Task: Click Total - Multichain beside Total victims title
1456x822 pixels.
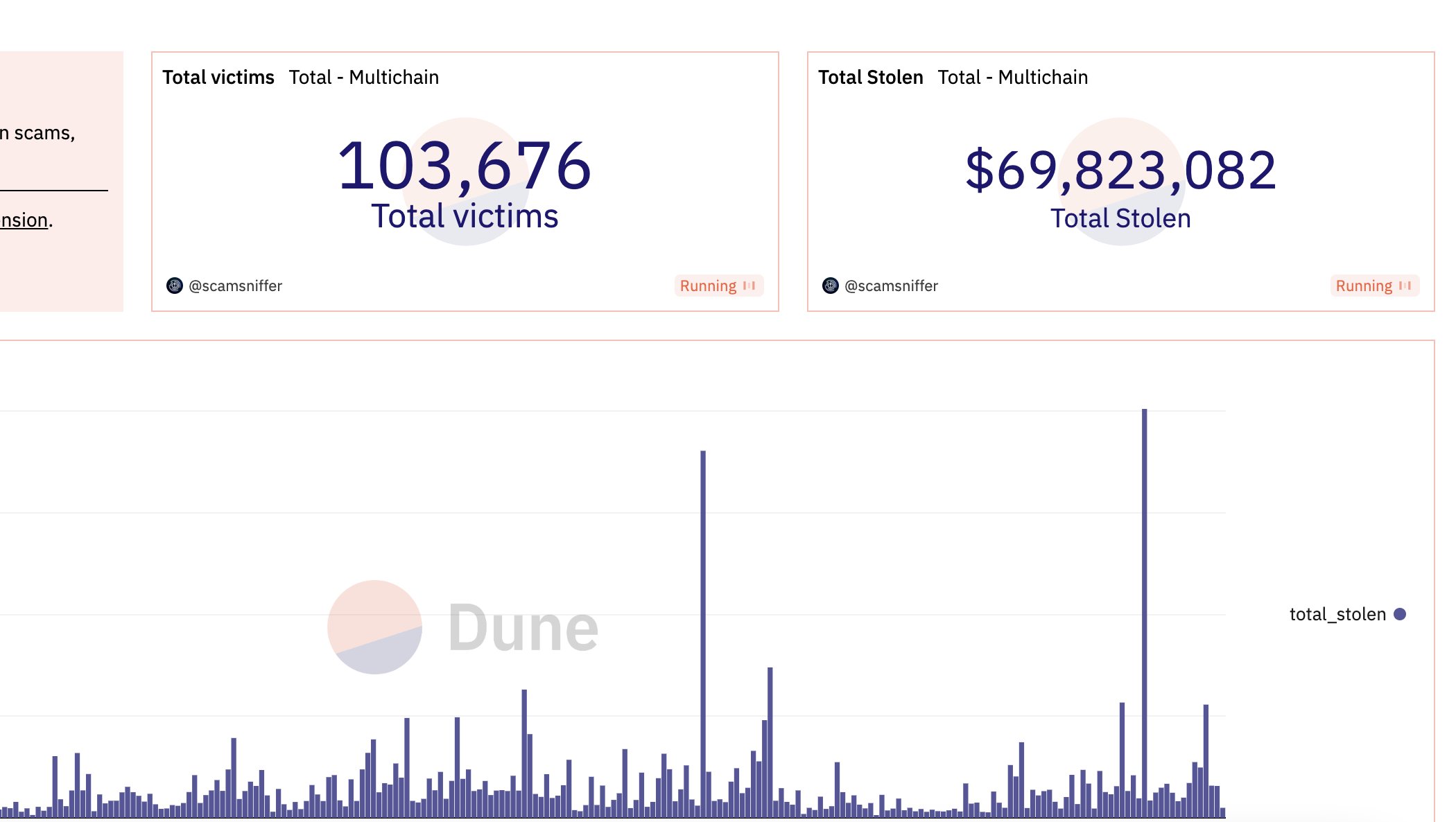Action: coord(364,77)
